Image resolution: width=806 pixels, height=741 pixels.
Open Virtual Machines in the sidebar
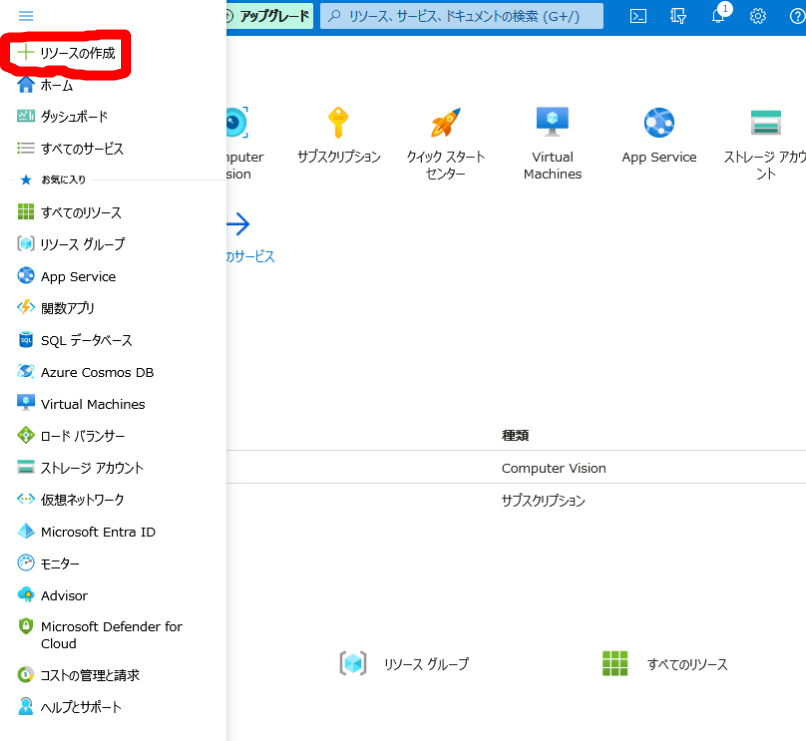tap(81, 404)
